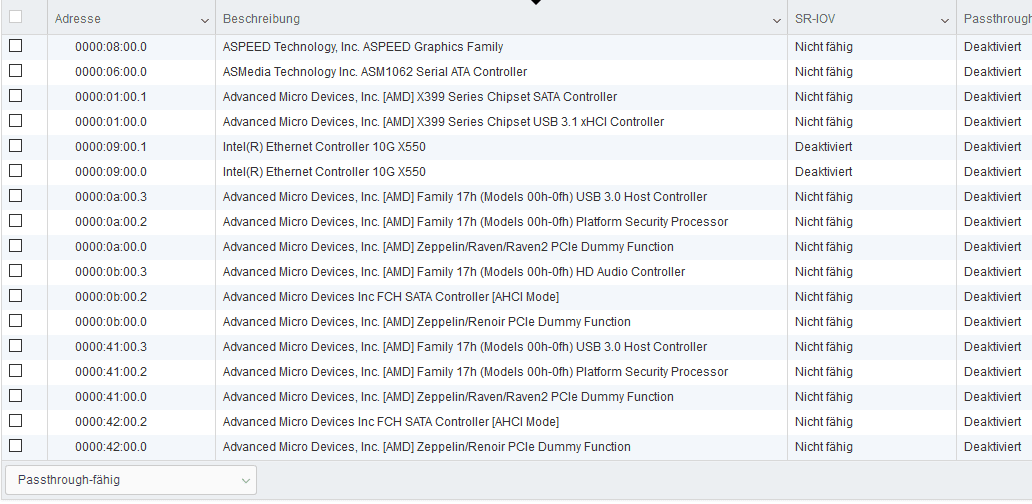Open the Passthrough-fähig filter dropdown

[131, 480]
